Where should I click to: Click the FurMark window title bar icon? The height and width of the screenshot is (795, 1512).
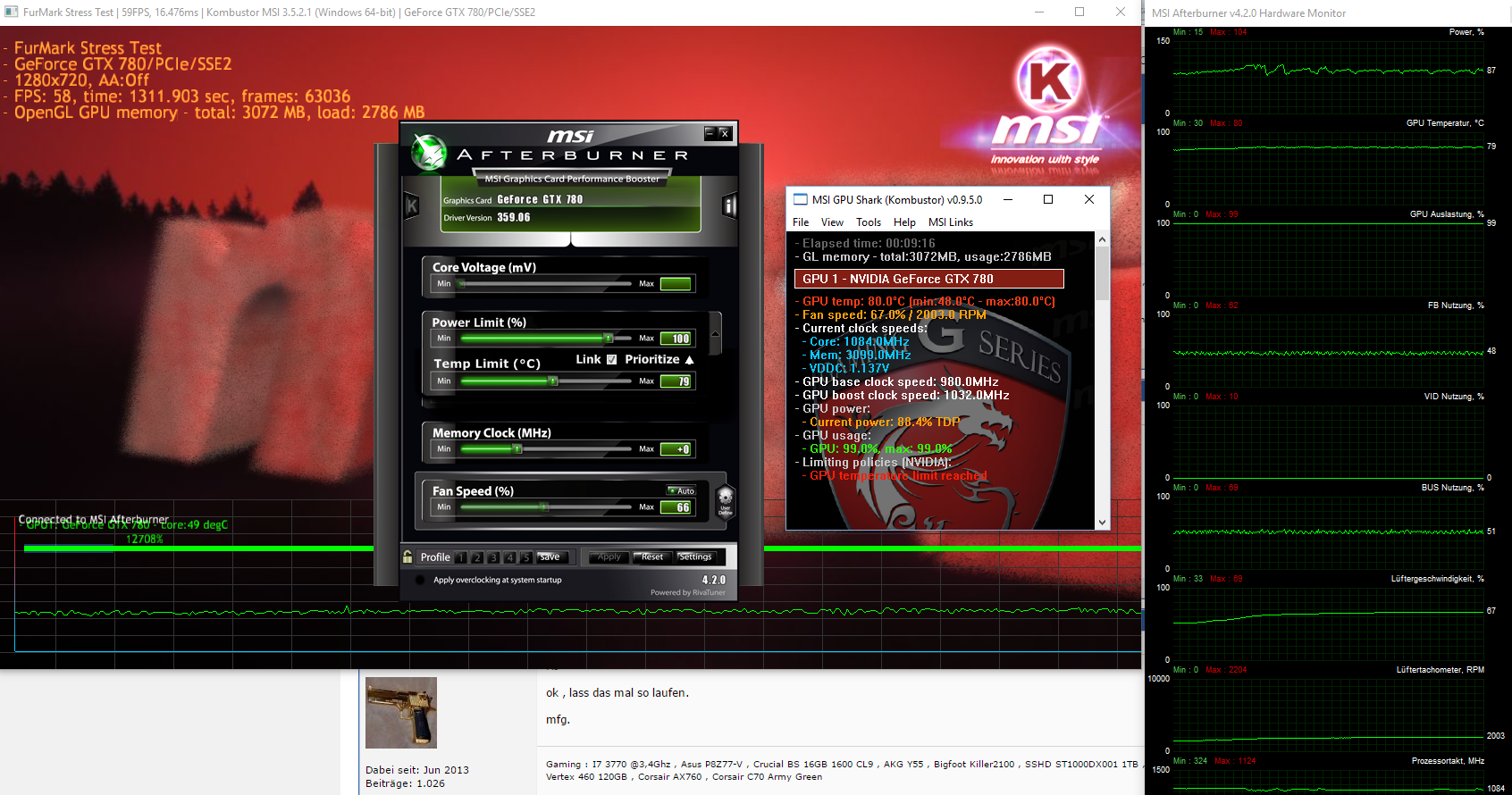[12, 12]
